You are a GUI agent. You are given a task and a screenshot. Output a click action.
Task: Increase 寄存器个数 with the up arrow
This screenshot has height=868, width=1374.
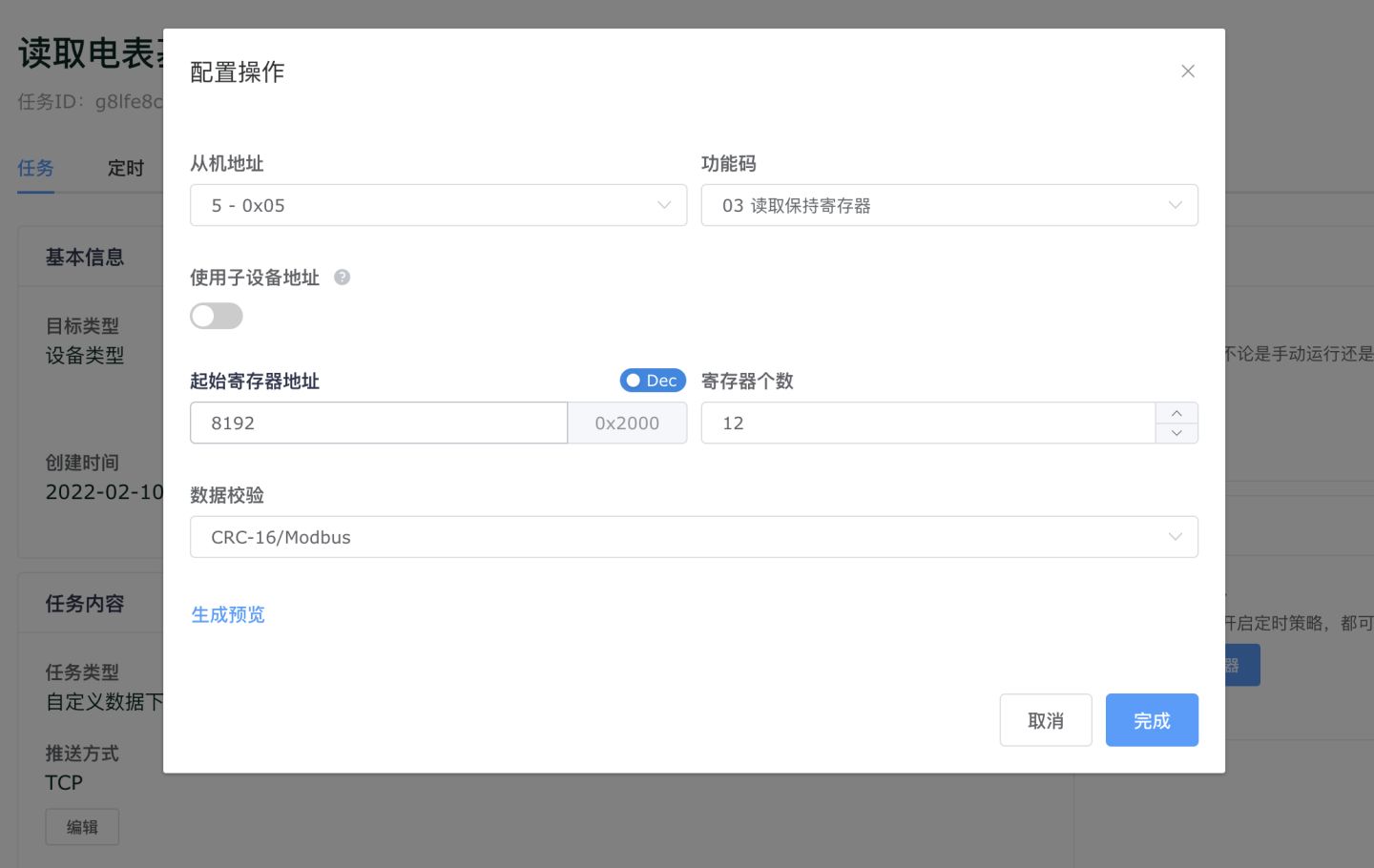tap(1176, 412)
